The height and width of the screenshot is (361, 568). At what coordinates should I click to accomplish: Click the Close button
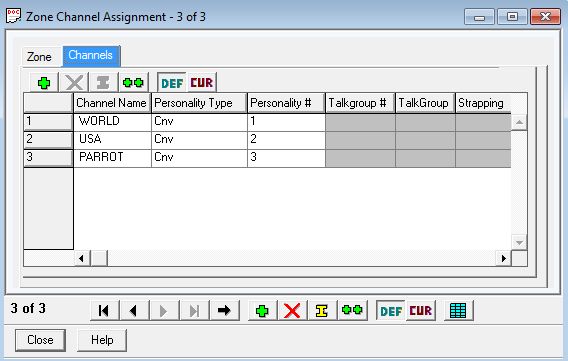(40, 340)
